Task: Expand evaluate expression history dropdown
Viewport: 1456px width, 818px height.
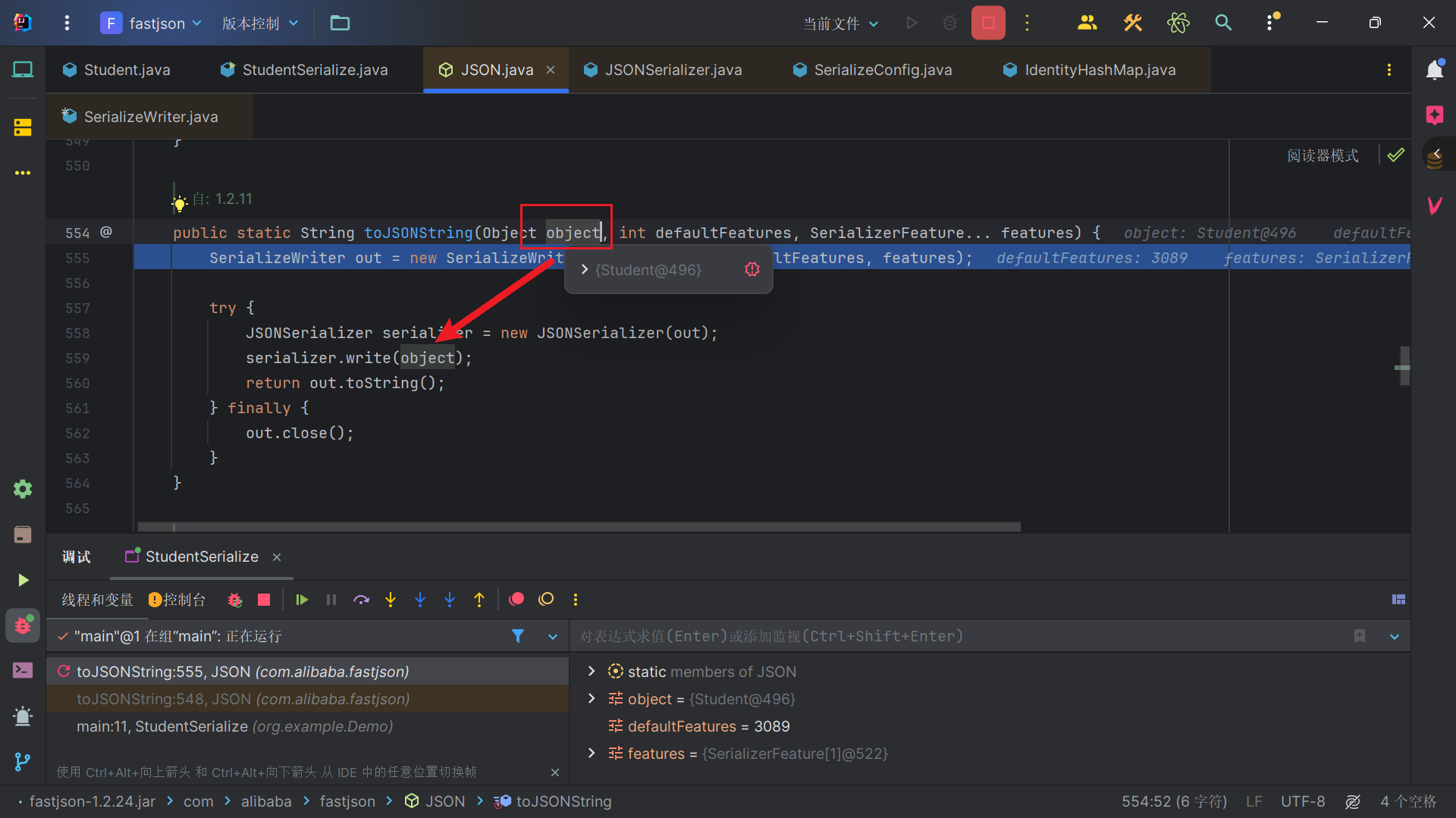Action: coord(1394,637)
